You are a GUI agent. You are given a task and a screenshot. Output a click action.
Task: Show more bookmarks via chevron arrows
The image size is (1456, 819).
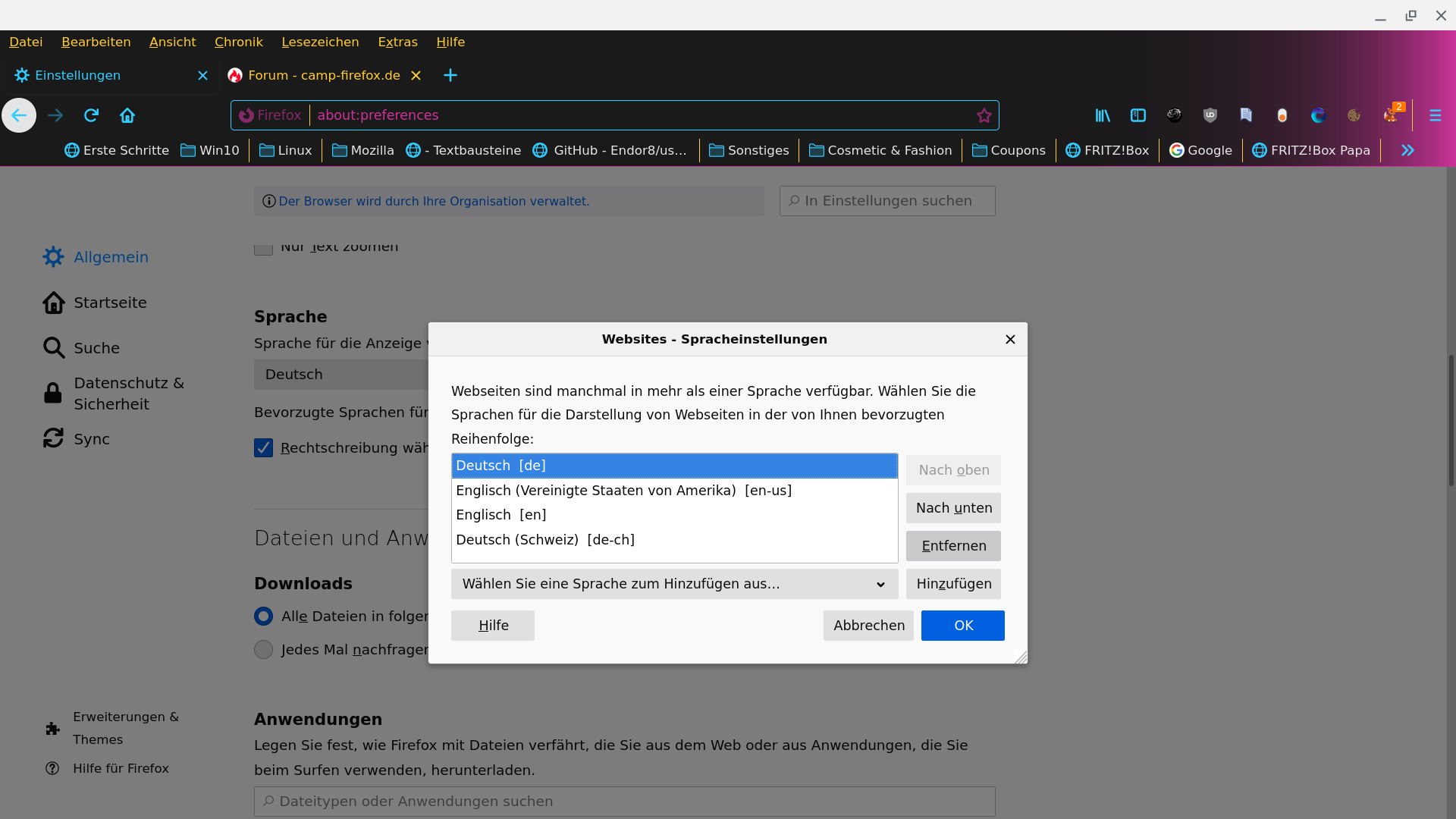[1407, 150]
